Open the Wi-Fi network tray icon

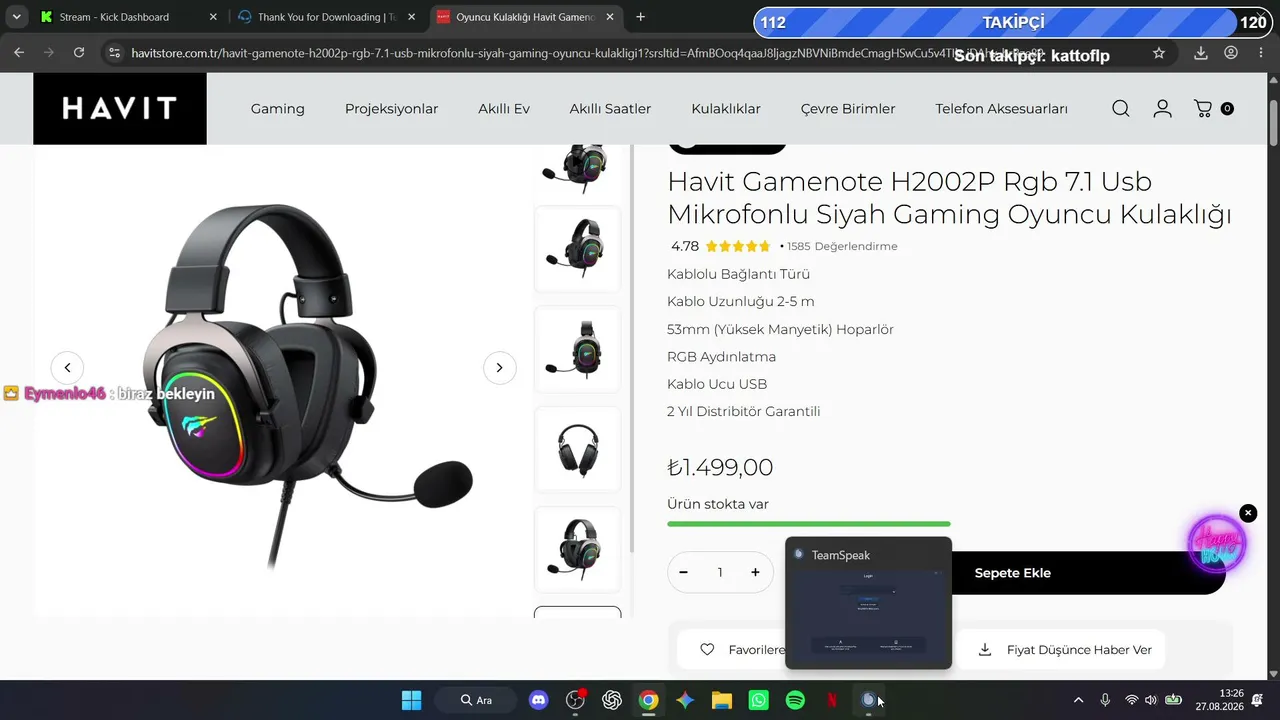[x=1131, y=700]
